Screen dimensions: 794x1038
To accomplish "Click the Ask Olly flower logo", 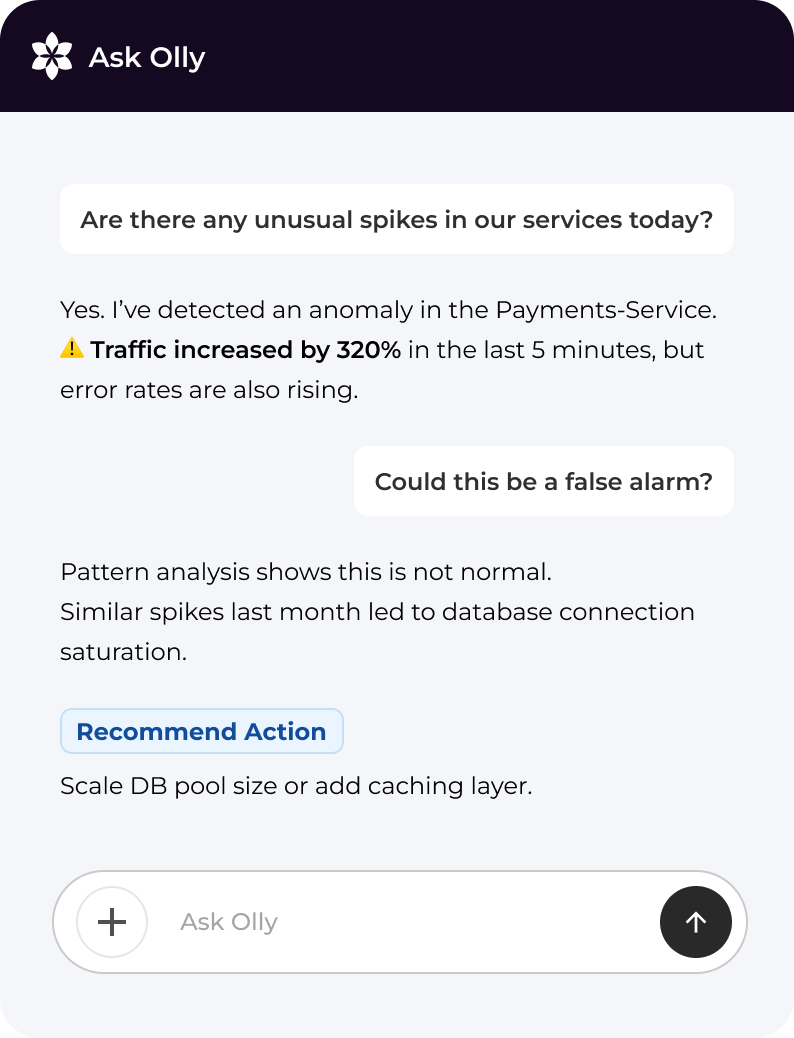I will [52, 56].
